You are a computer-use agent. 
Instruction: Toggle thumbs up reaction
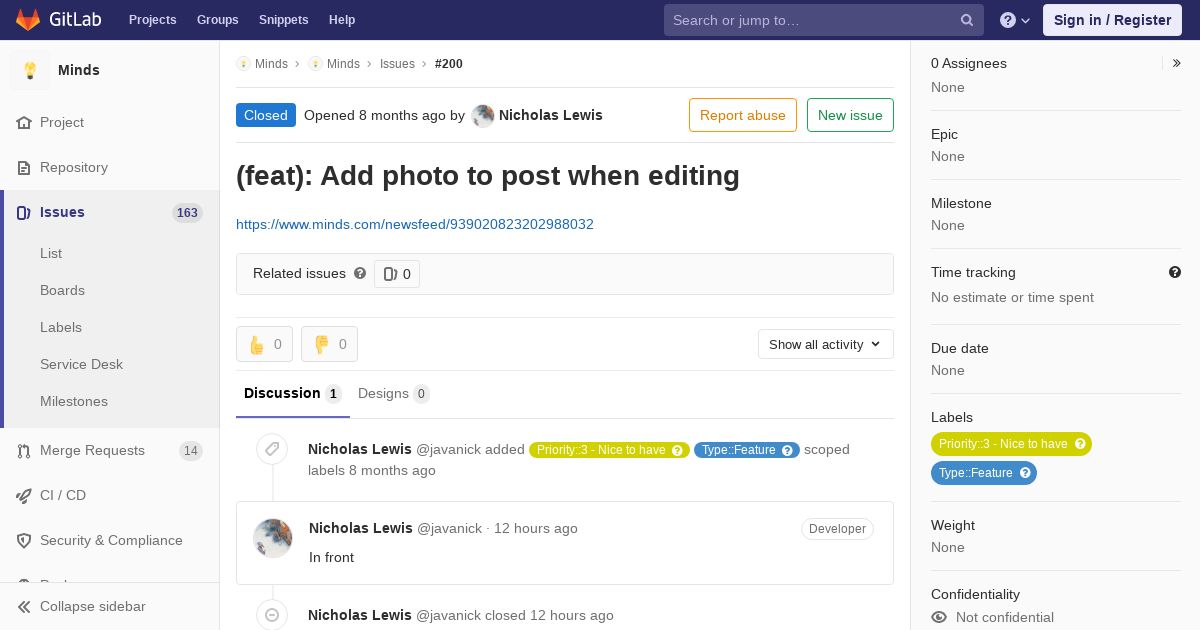click(264, 344)
